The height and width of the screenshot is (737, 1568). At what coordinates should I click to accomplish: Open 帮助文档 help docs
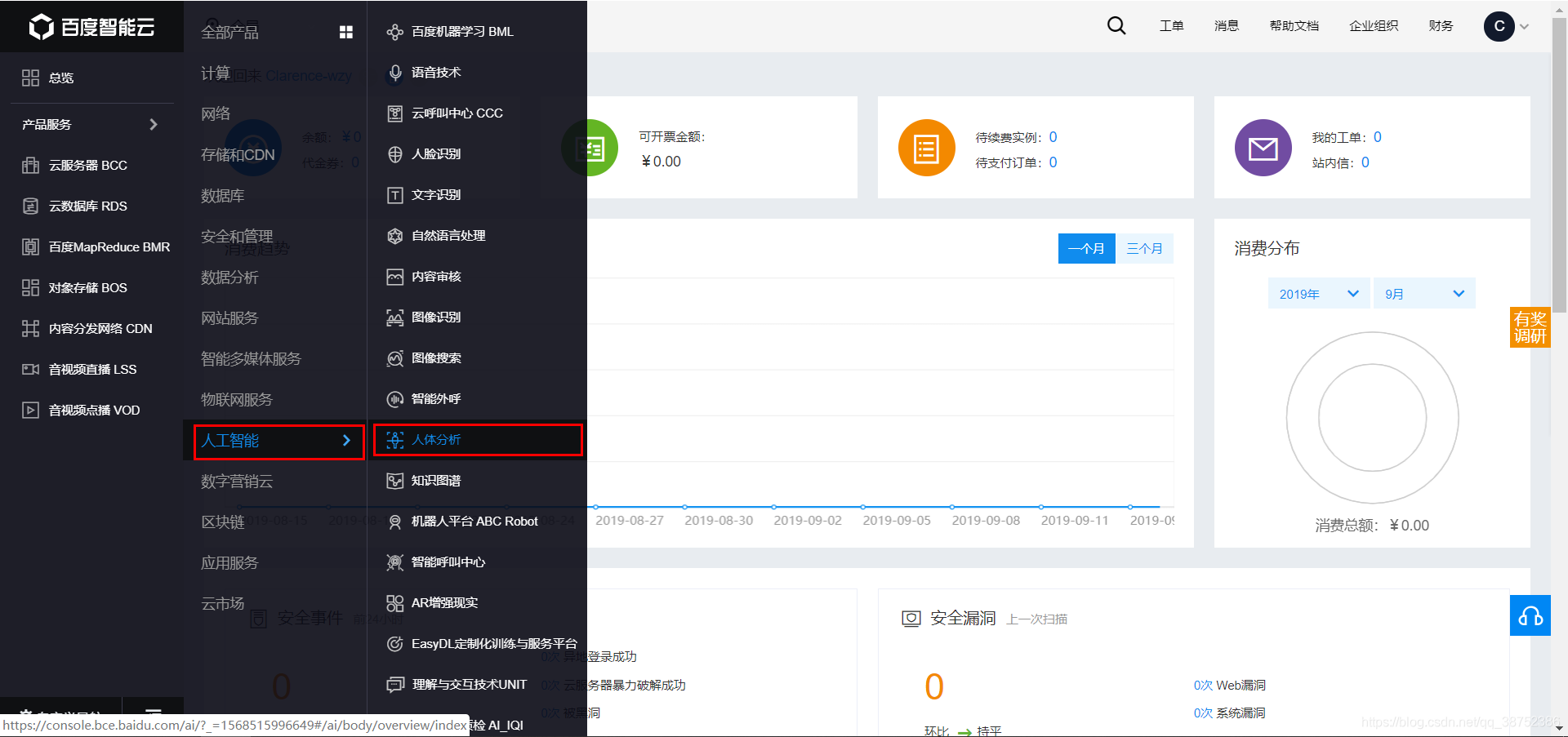1294,26
